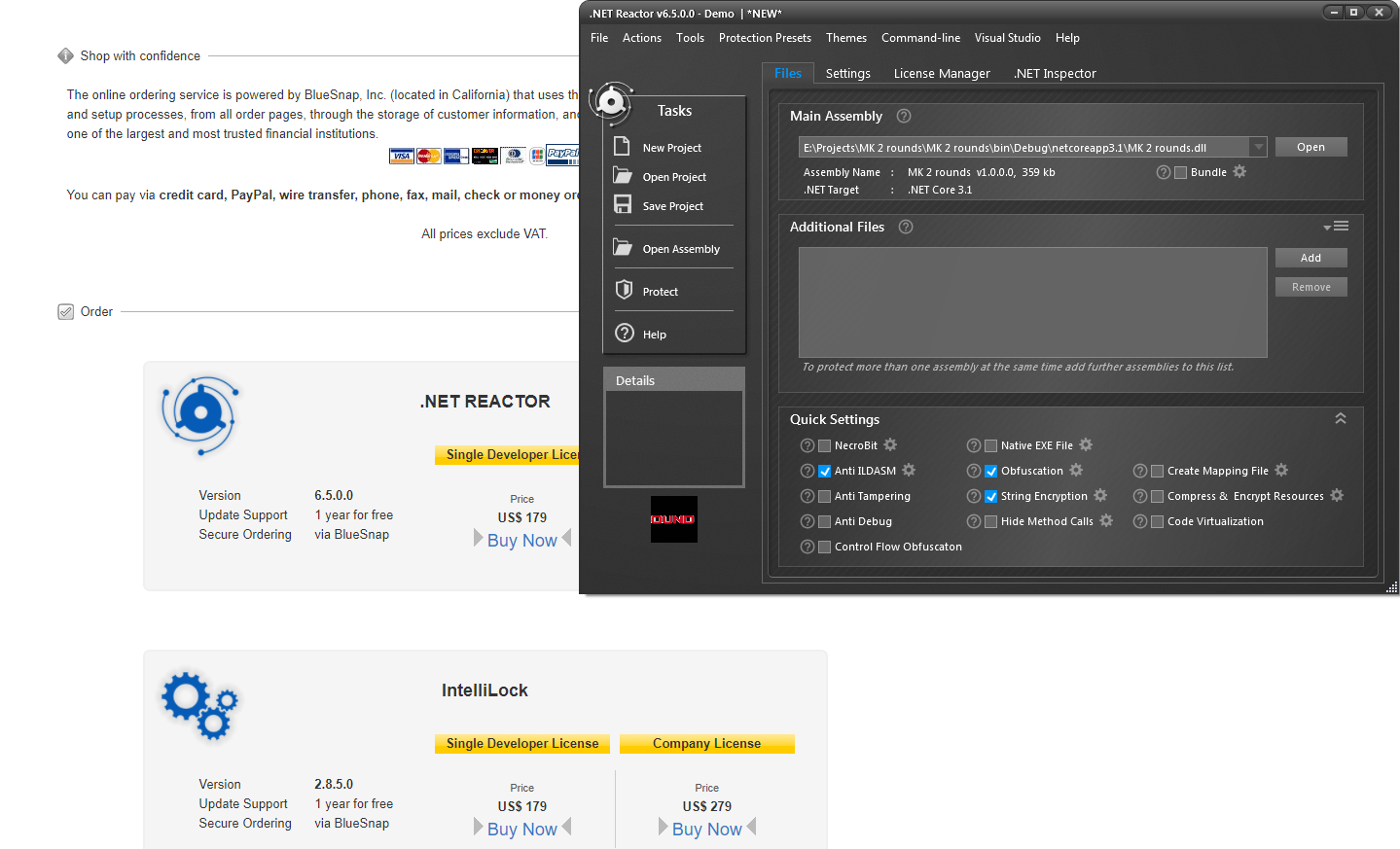Switch to the Settings tab

click(x=848, y=73)
